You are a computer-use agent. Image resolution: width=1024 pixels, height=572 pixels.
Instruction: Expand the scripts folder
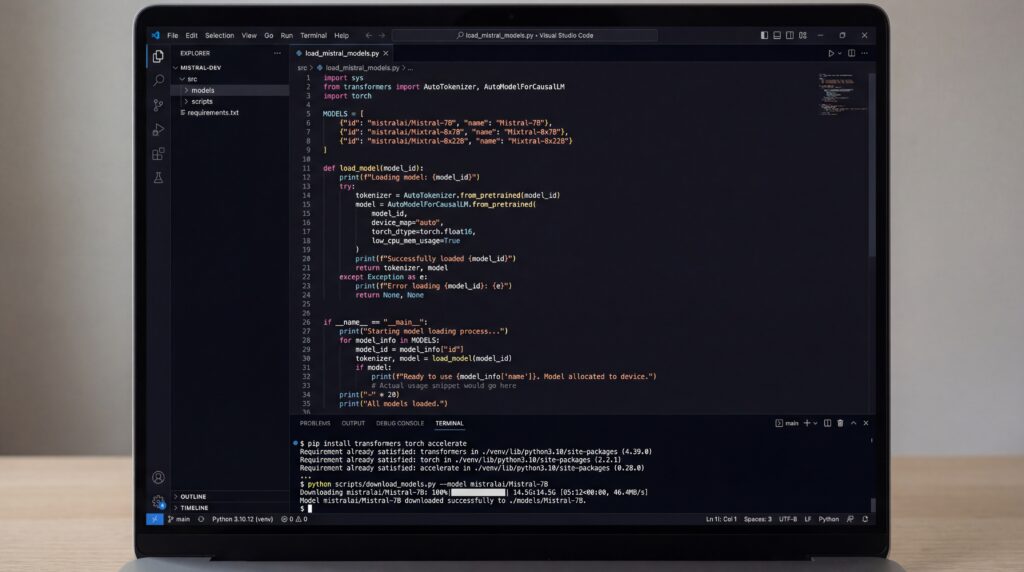coord(229,101)
